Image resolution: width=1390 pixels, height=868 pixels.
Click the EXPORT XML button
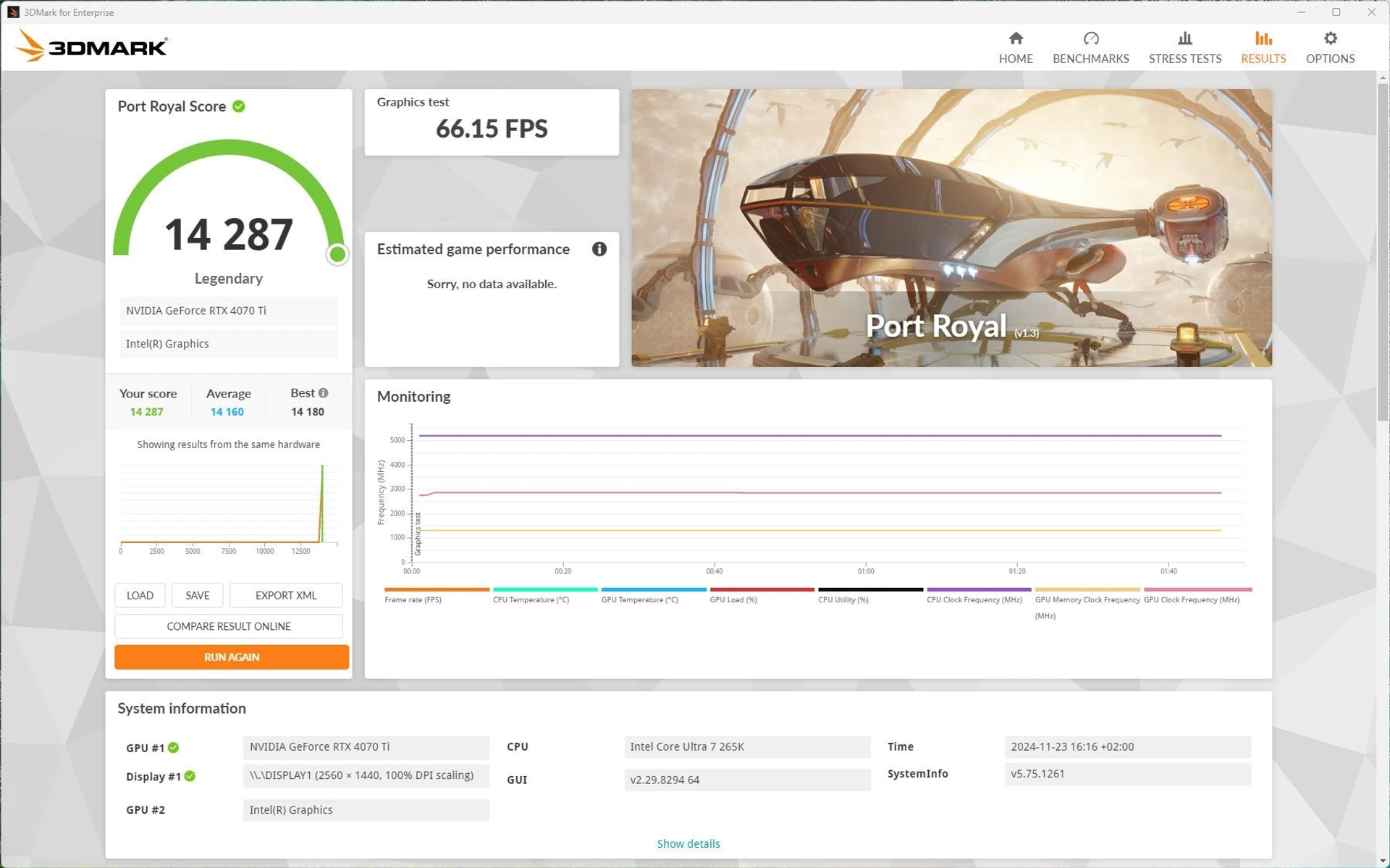pyautogui.click(x=286, y=595)
